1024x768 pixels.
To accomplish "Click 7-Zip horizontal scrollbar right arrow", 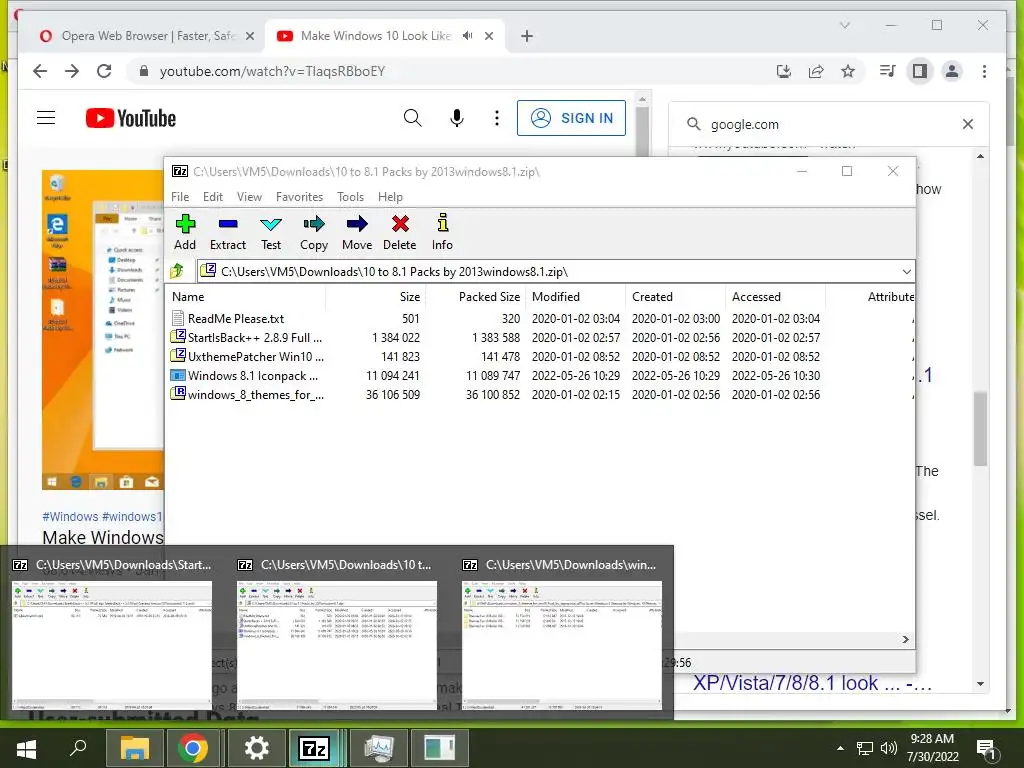I will (906, 639).
